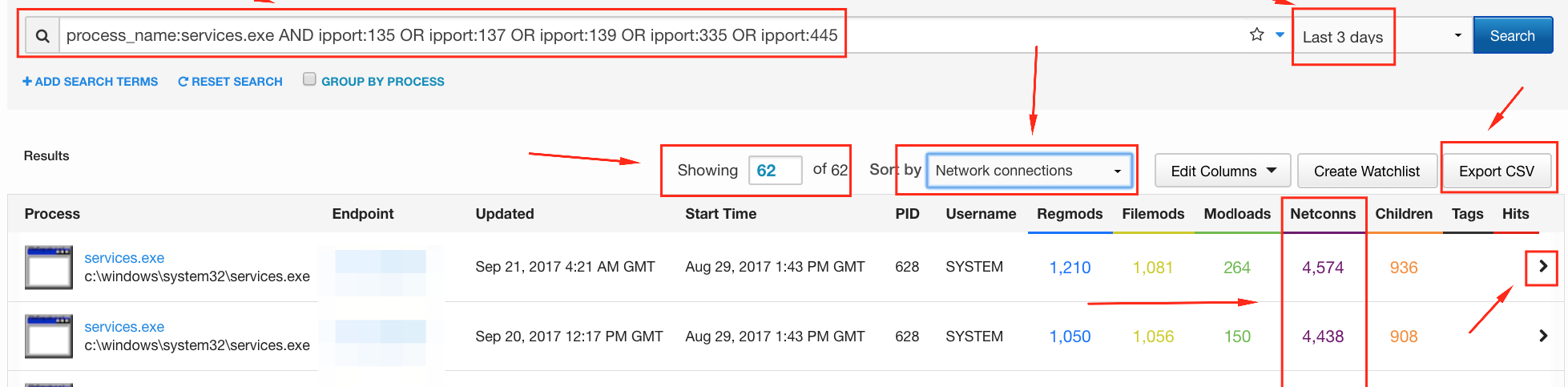Screen dimensions: 1568x387
Task: Click the star favorite icon in search field
Action: coord(1256,34)
